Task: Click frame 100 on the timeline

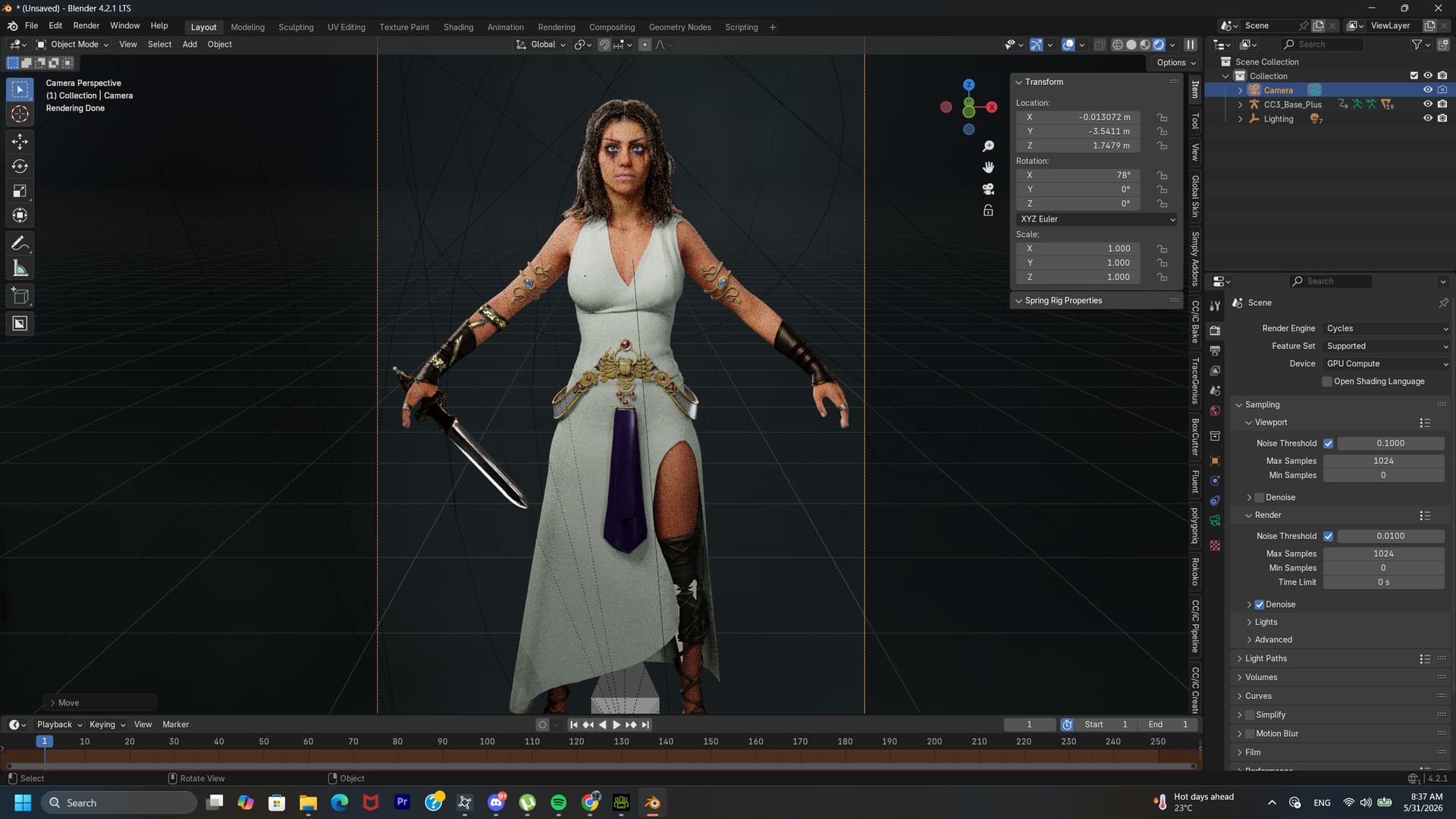Action: click(x=487, y=742)
